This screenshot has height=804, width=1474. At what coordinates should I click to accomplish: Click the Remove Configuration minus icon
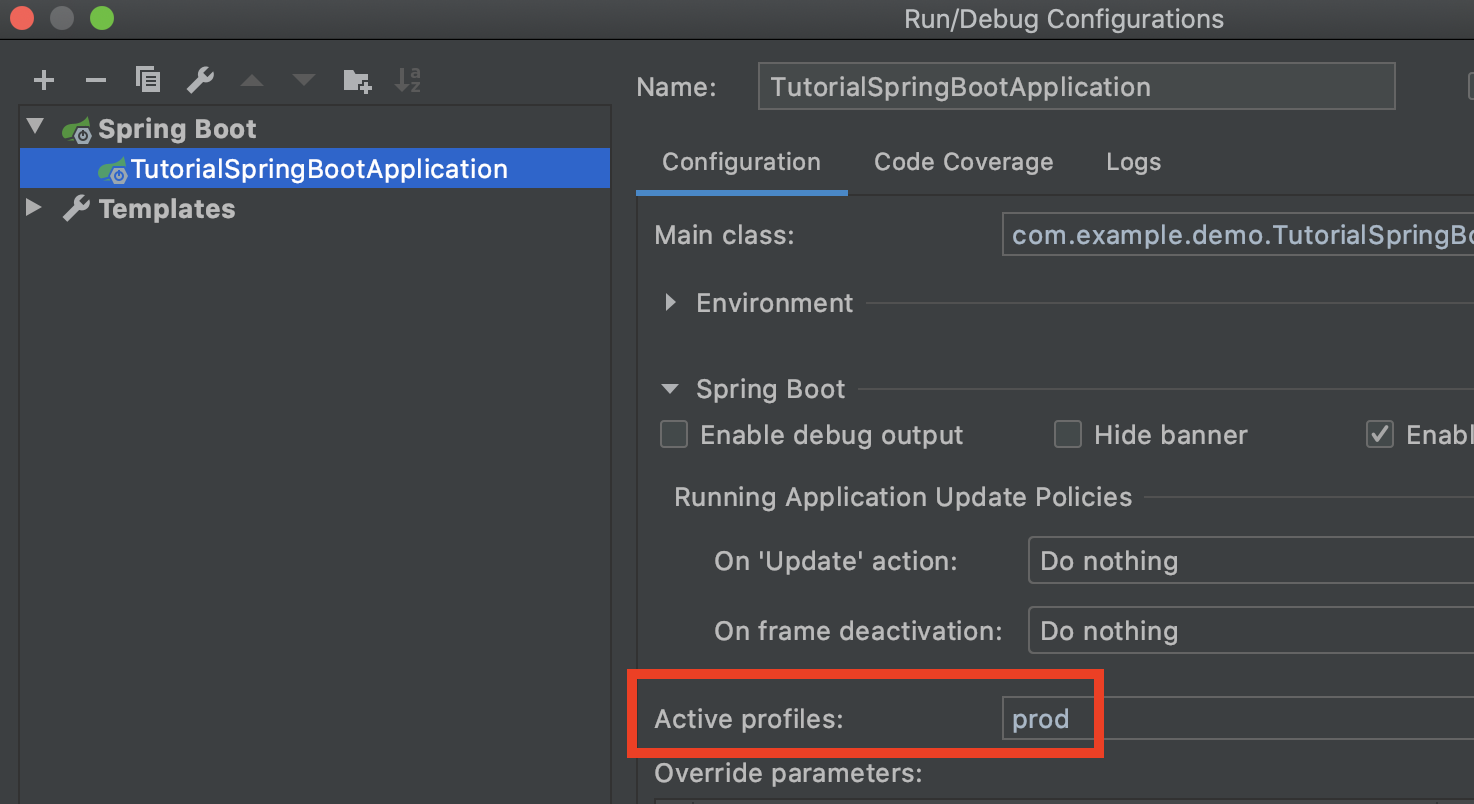pyautogui.click(x=96, y=81)
